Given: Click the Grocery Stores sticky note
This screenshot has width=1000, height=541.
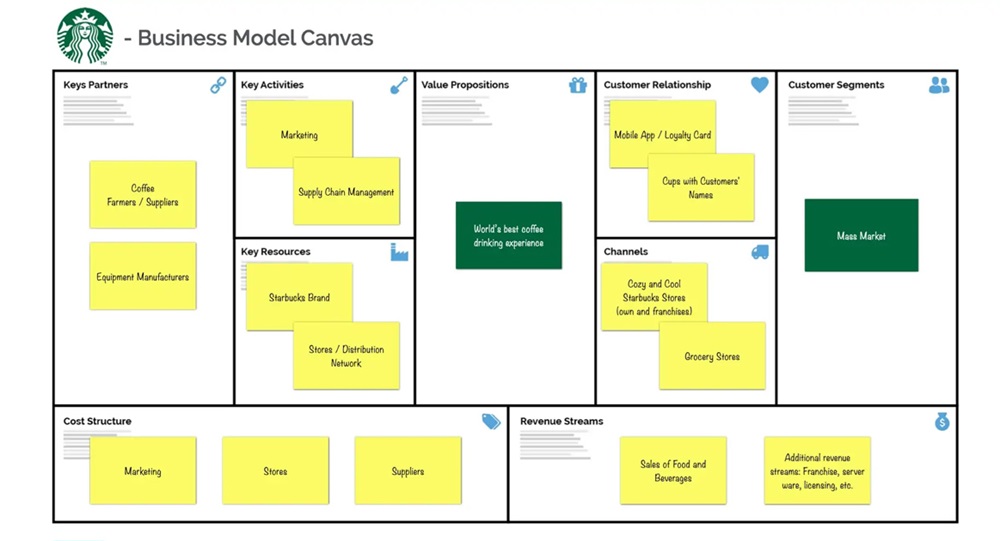Looking at the screenshot, I should pos(712,356).
